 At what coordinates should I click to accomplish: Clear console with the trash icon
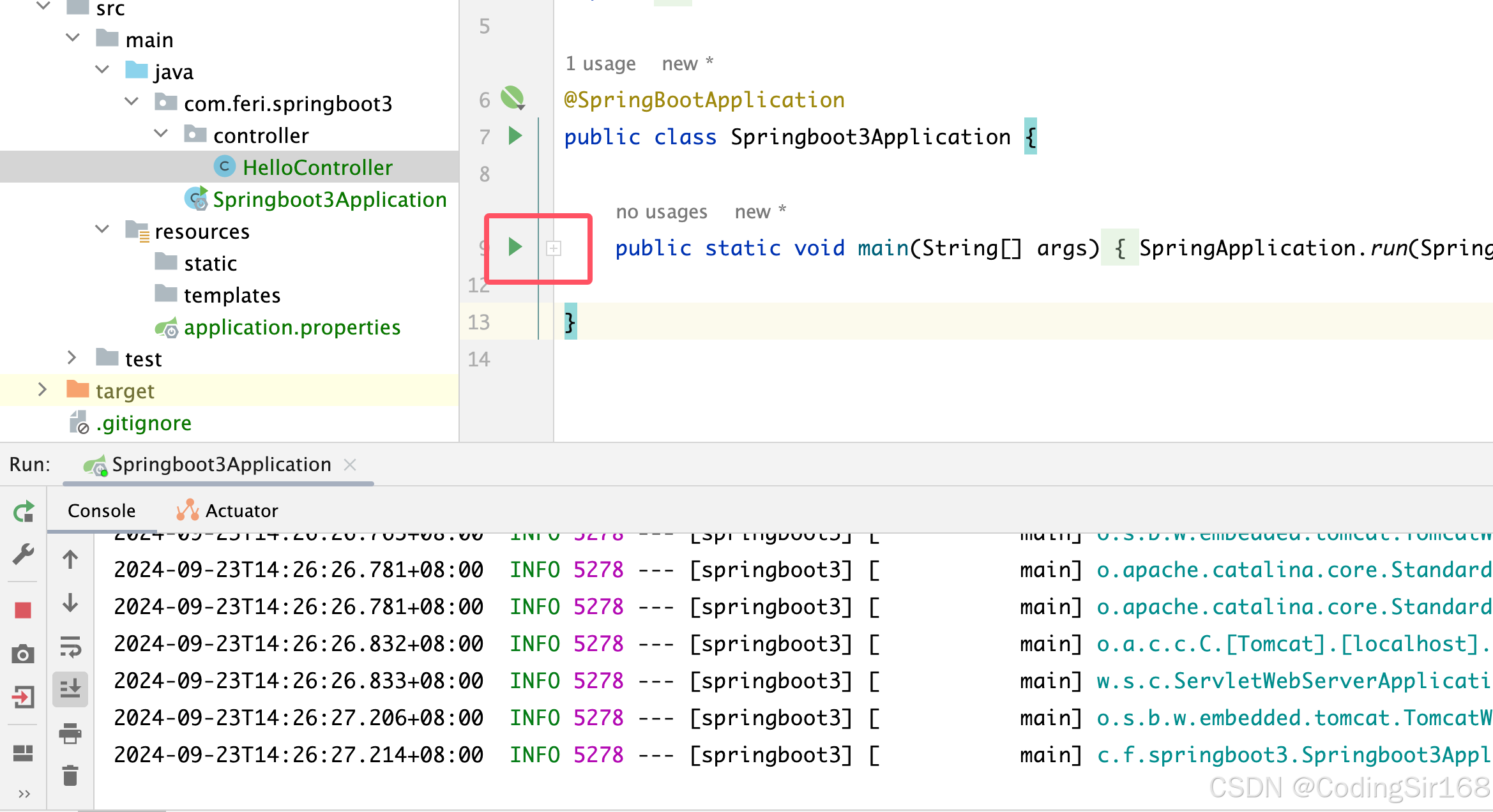[70, 776]
